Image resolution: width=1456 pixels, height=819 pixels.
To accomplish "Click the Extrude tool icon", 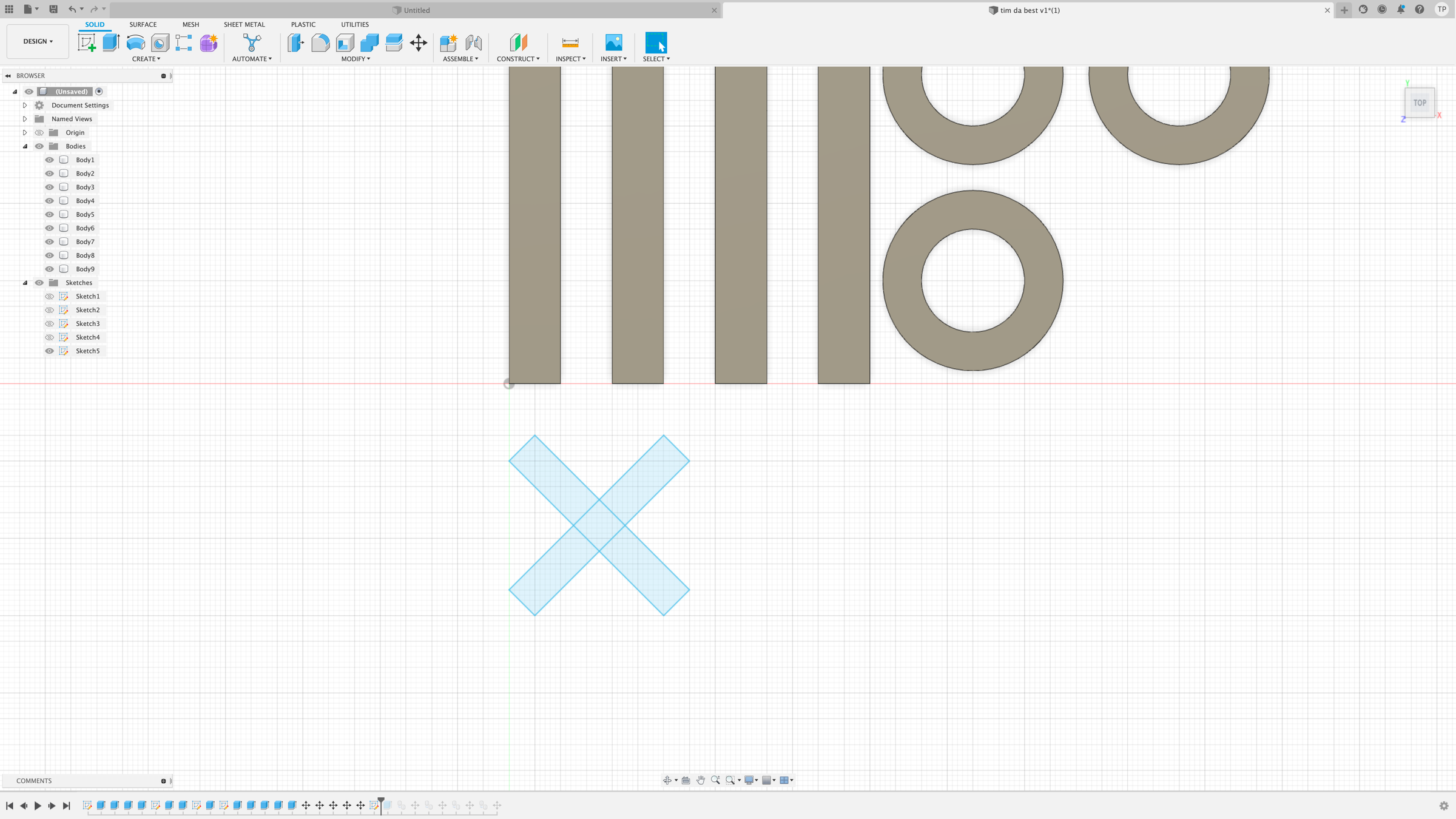I will click(x=111, y=42).
